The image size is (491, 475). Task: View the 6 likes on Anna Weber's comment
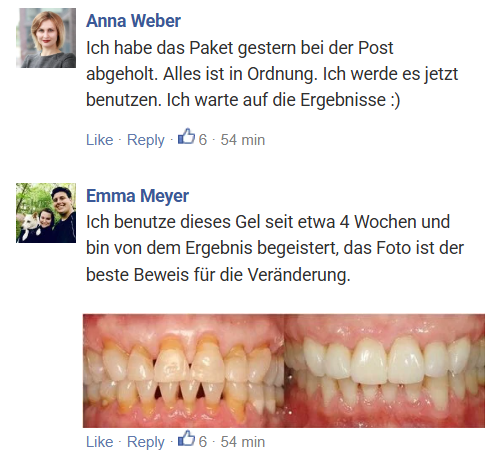203,140
